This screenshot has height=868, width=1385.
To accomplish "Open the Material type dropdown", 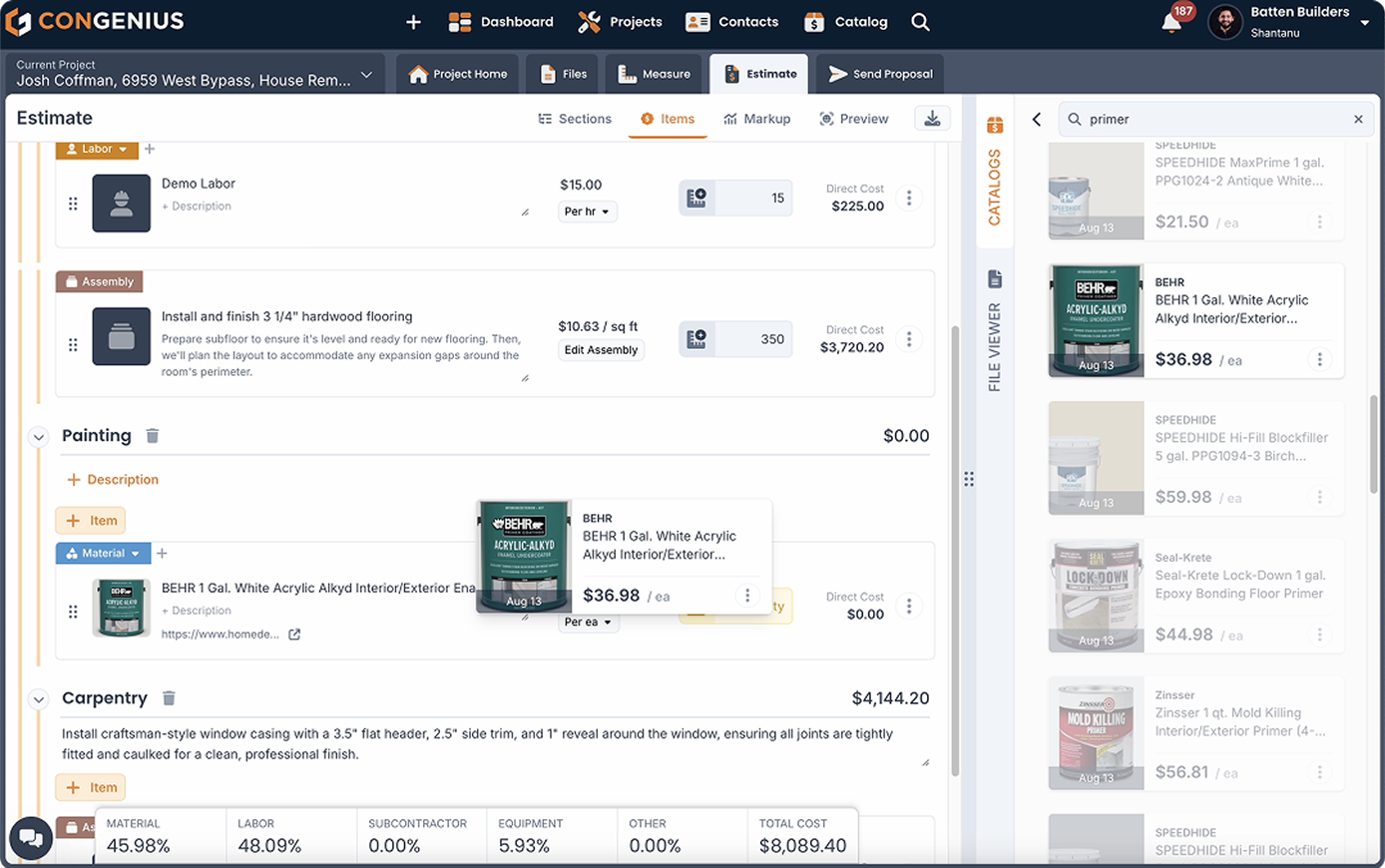I will pos(104,553).
